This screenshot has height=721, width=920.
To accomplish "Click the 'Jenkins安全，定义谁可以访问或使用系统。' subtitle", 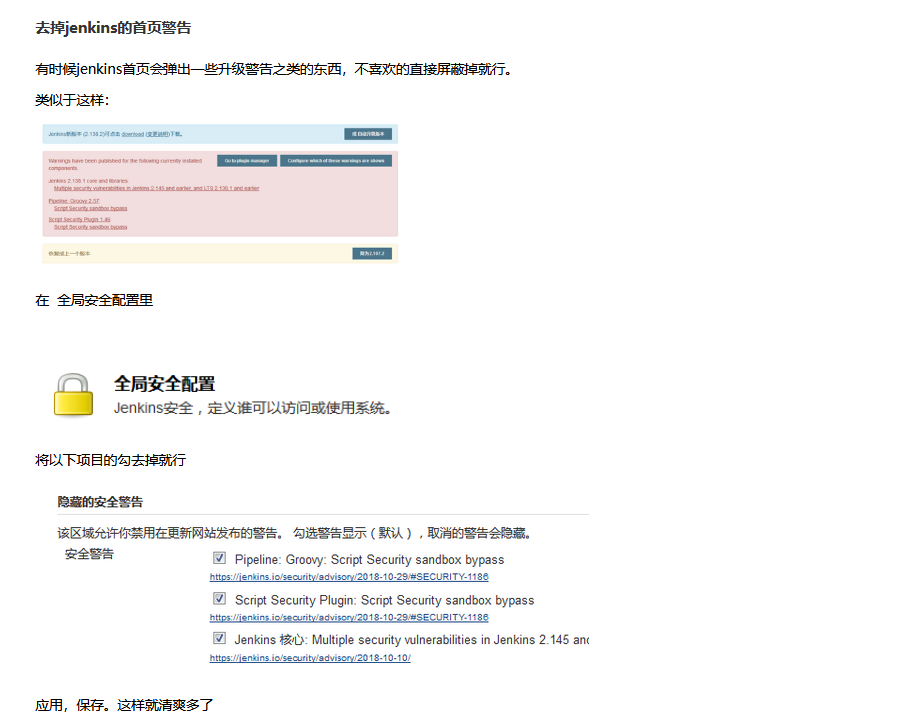I will (253, 408).
